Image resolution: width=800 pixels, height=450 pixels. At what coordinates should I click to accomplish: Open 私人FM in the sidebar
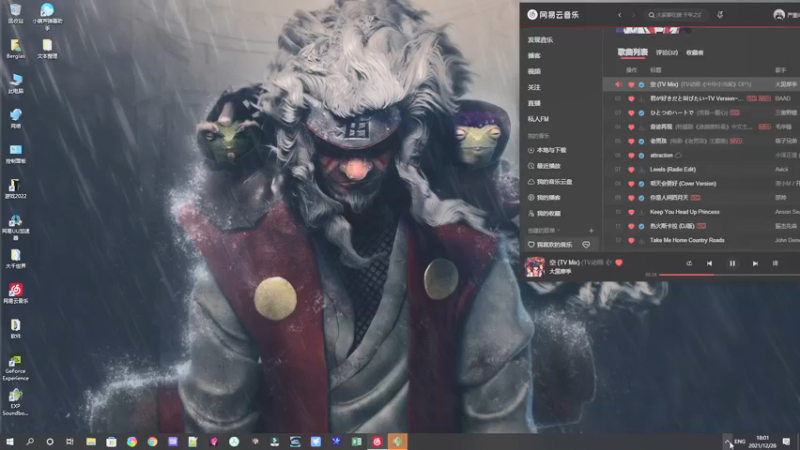[x=538, y=119]
